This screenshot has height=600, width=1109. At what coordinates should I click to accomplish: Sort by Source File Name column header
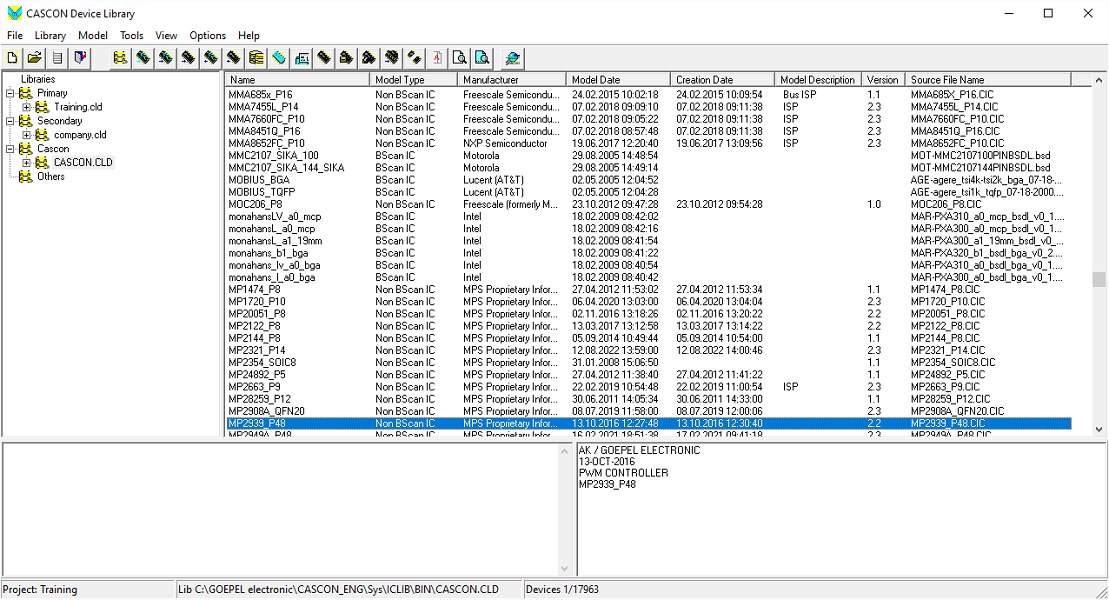[988, 80]
